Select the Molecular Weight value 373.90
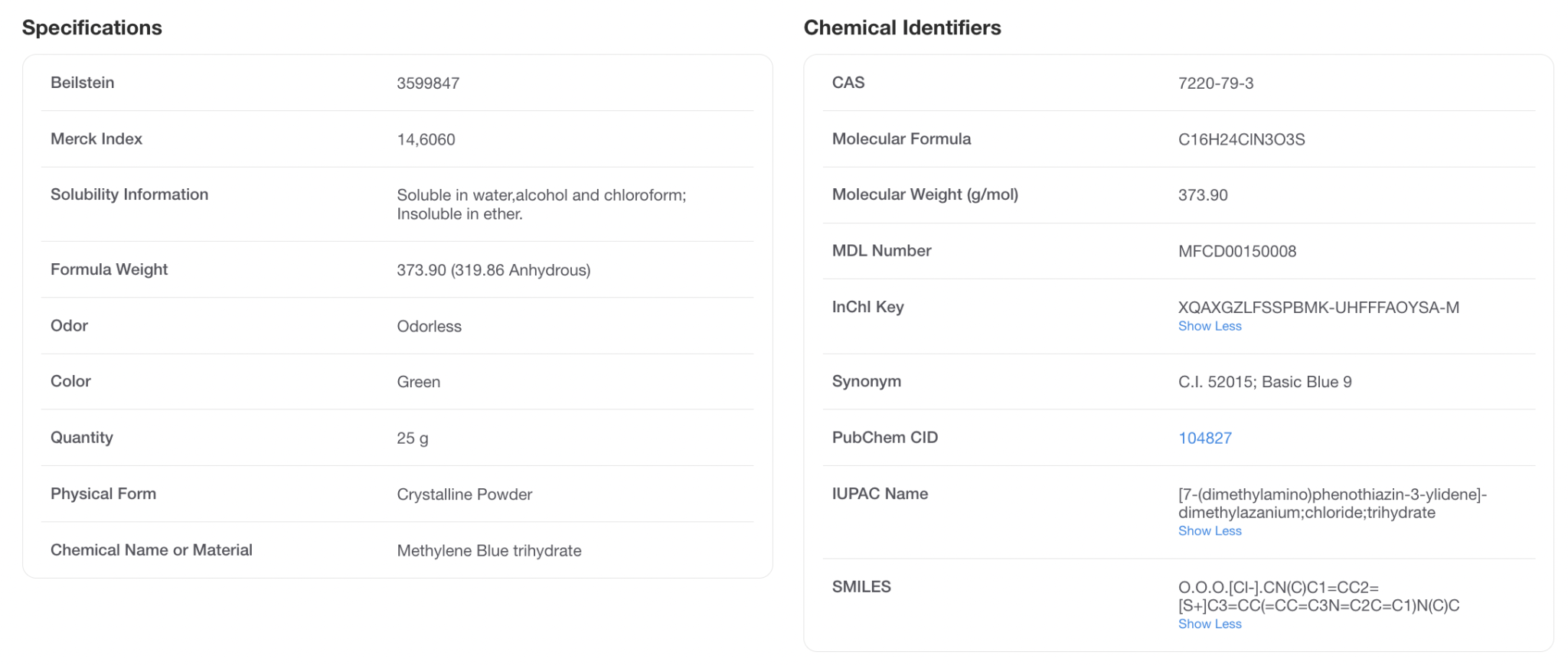 (1203, 194)
